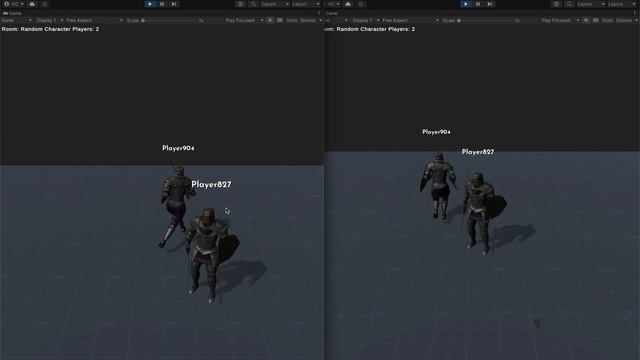Select the Game tab in left editor
The width and height of the screenshot is (640, 360).
coord(12,13)
